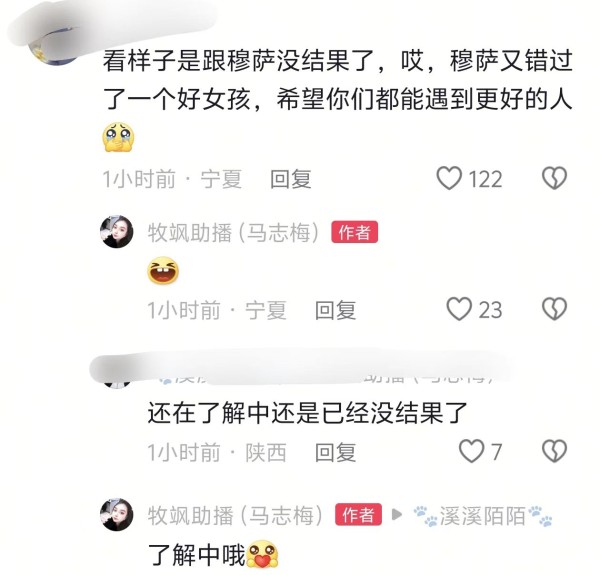Open 牧飒助播 (马志梅) profile from first reply

[233, 232]
